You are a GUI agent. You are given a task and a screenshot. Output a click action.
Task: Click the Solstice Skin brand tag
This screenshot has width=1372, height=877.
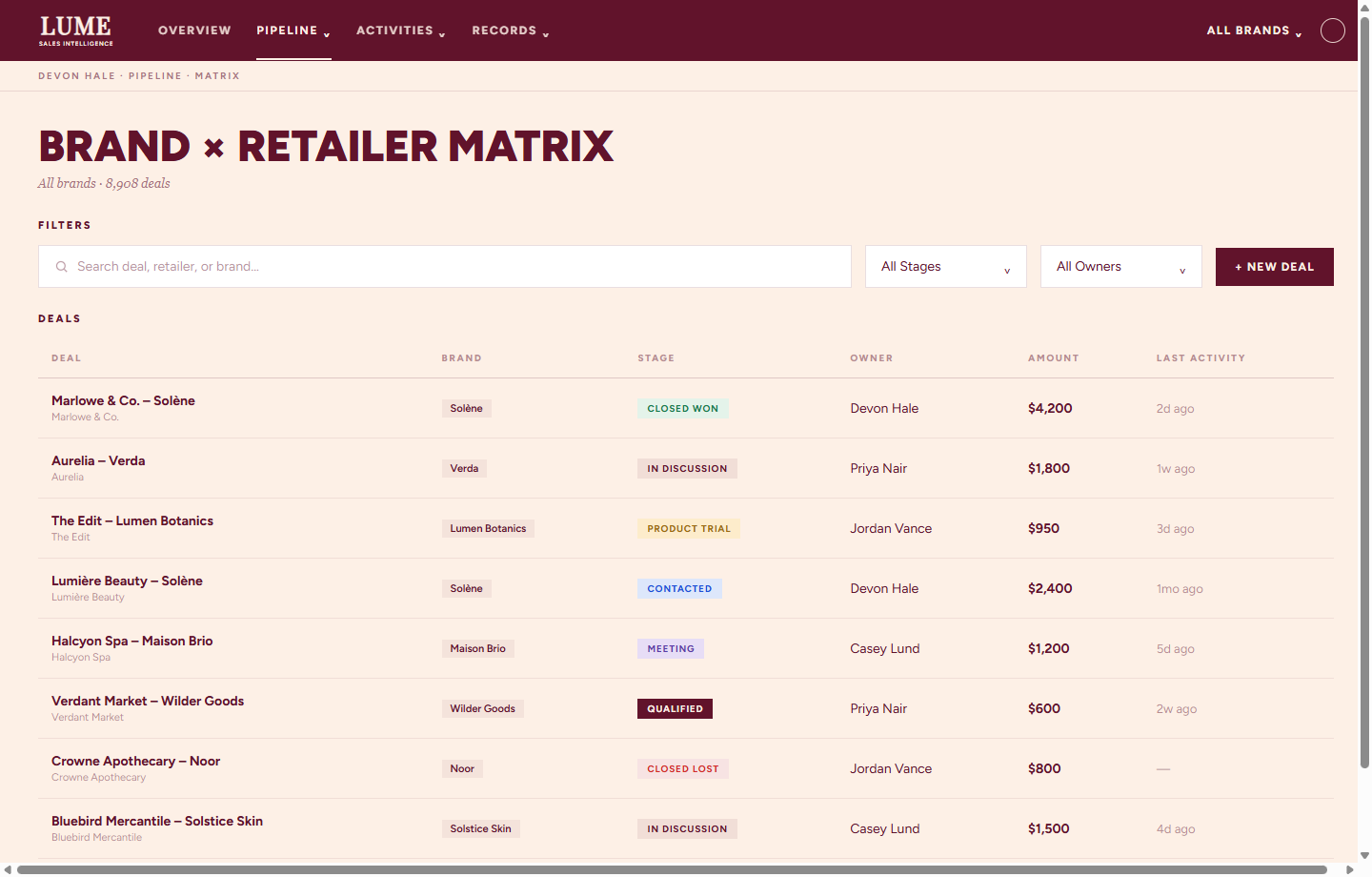480,829
